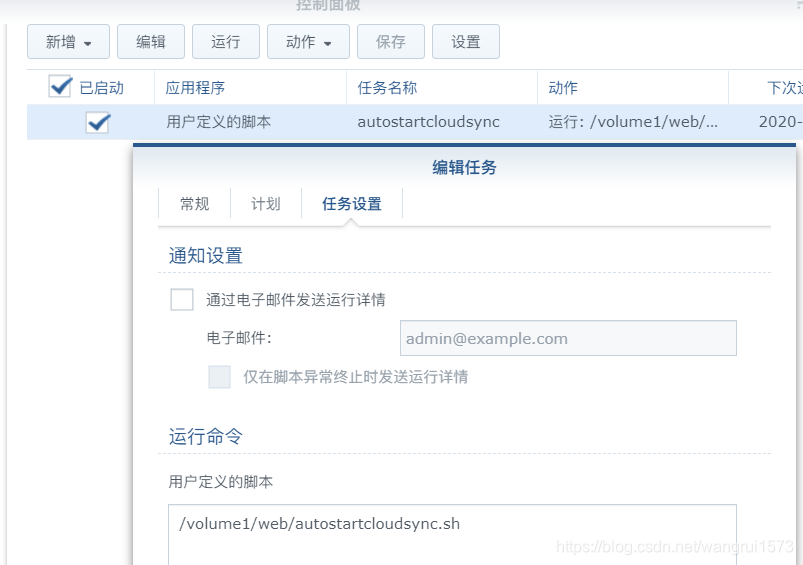The width and height of the screenshot is (803, 565).
Task: Toggle 仅在脚本异常终止时发送运行详情 checkbox
Action: (x=219, y=377)
